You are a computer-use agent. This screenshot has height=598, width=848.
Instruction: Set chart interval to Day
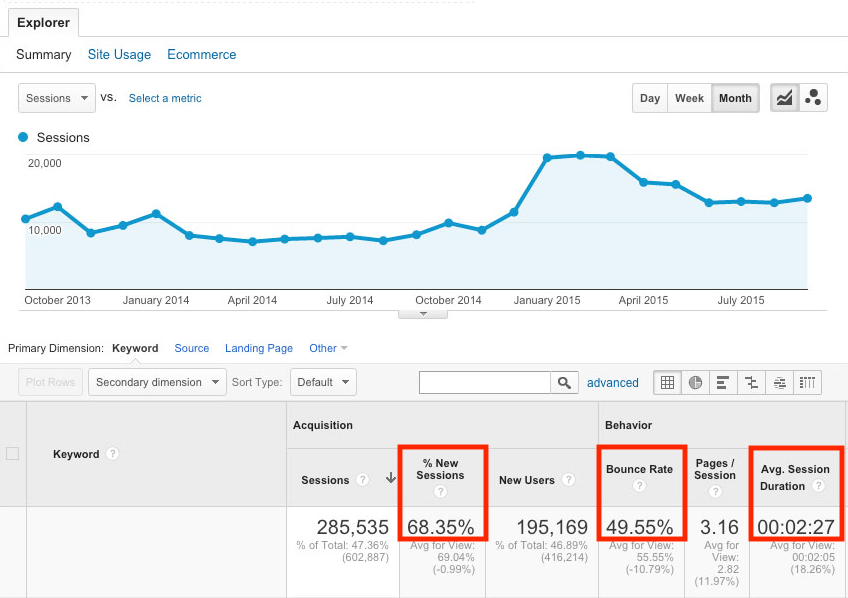click(650, 98)
